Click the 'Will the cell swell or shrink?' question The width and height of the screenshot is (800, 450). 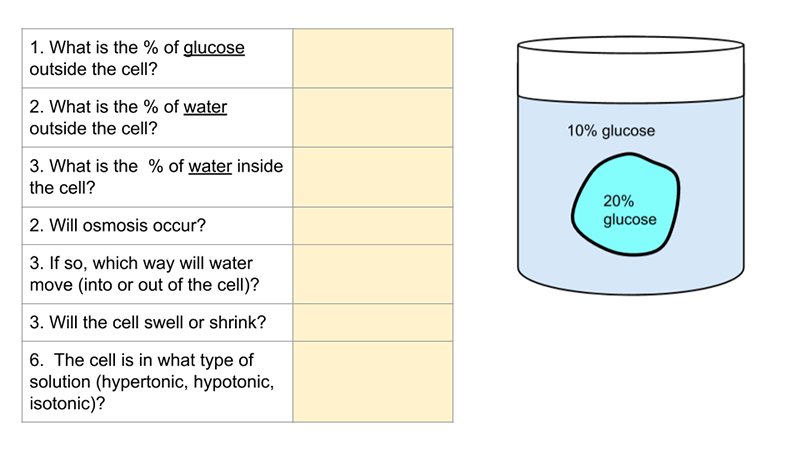pyautogui.click(x=148, y=322)
